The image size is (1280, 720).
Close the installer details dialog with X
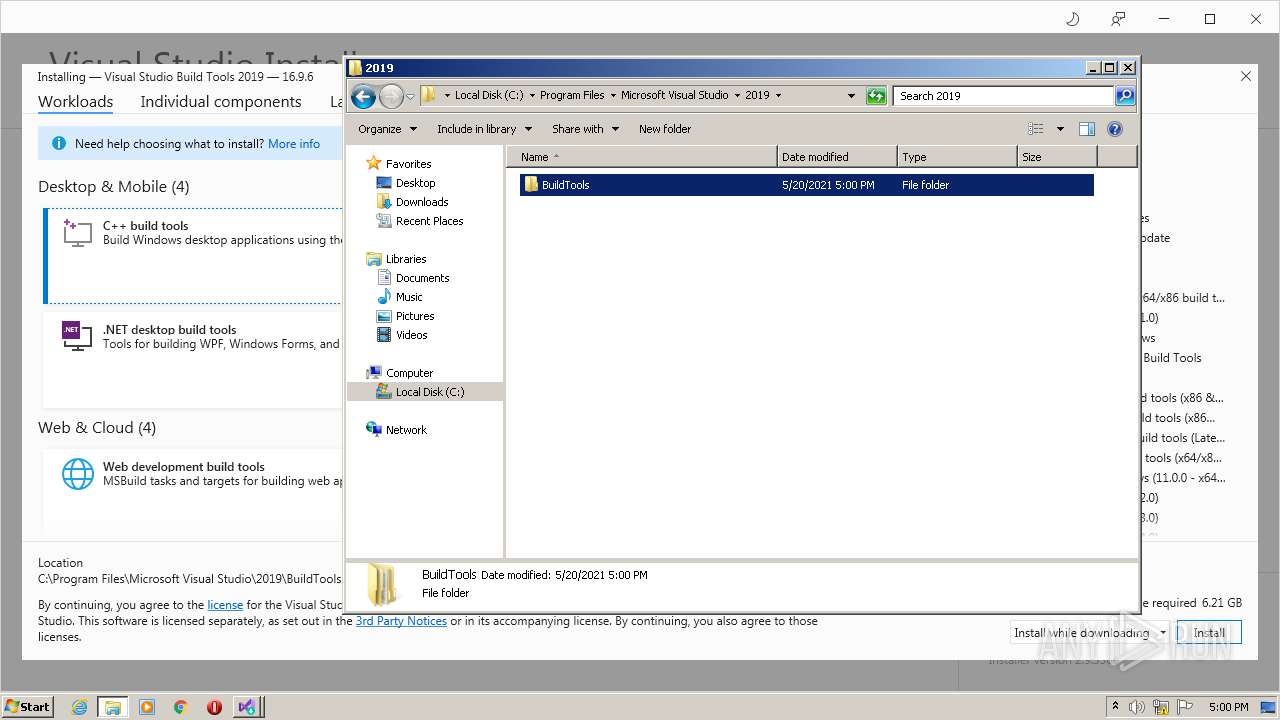(x=1246, y=76)
